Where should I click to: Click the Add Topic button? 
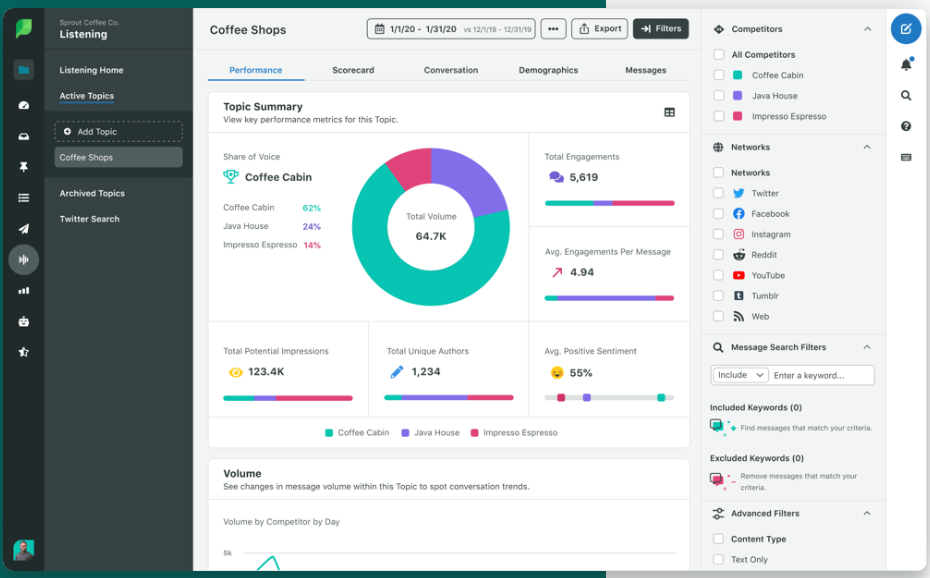(x=119, y=132)
